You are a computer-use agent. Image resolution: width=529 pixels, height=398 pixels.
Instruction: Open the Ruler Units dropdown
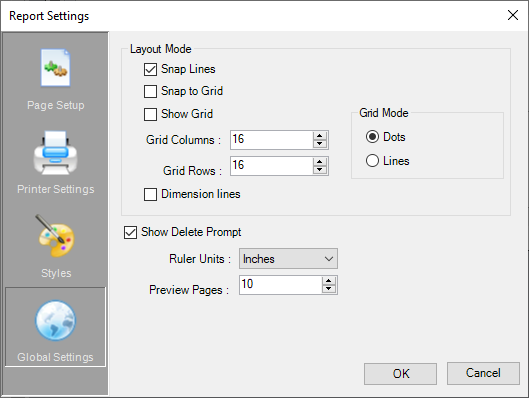288,259
